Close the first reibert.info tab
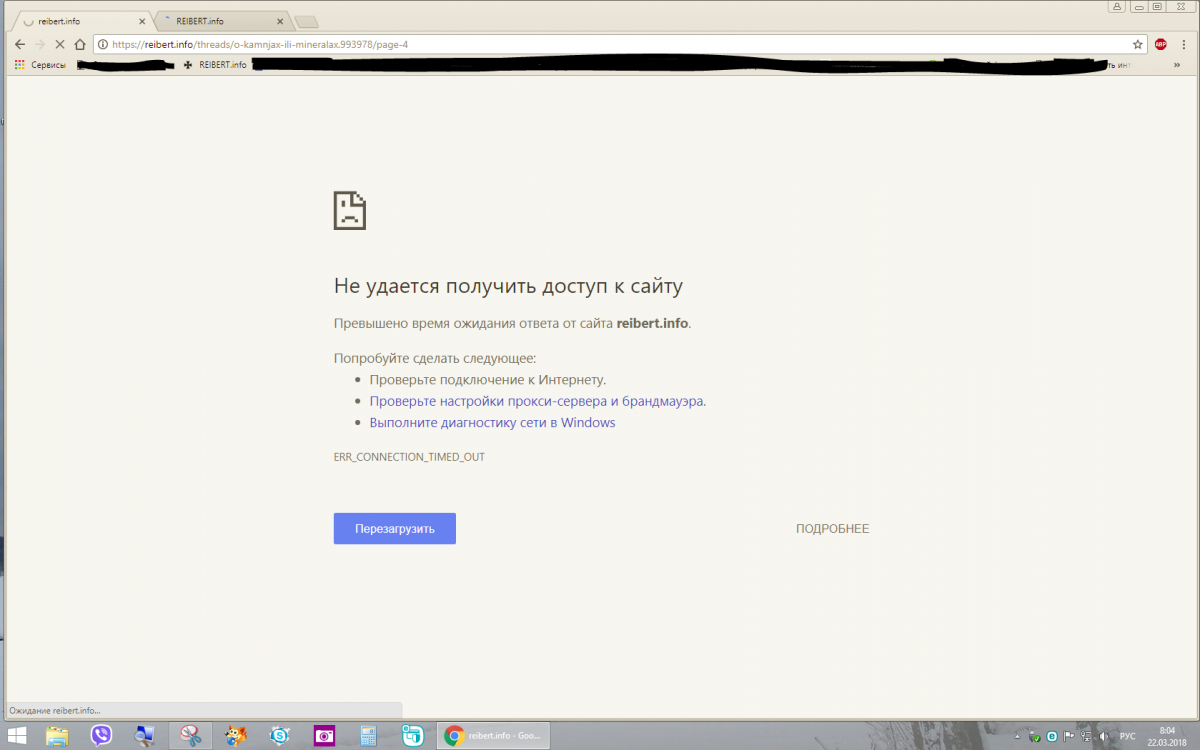 140,21
